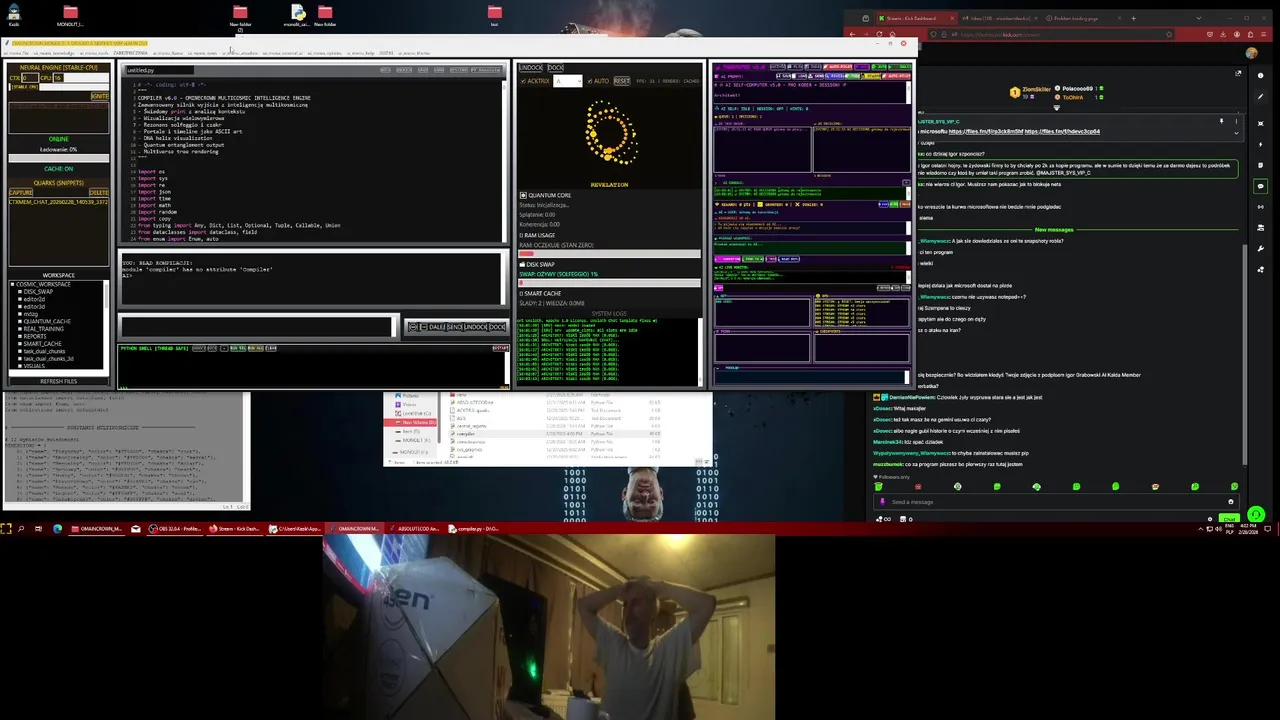Expand the DISK_SWAP tree node
Image resolution: width=1280 pixels, height=720 pixels.
click(20, 292)
